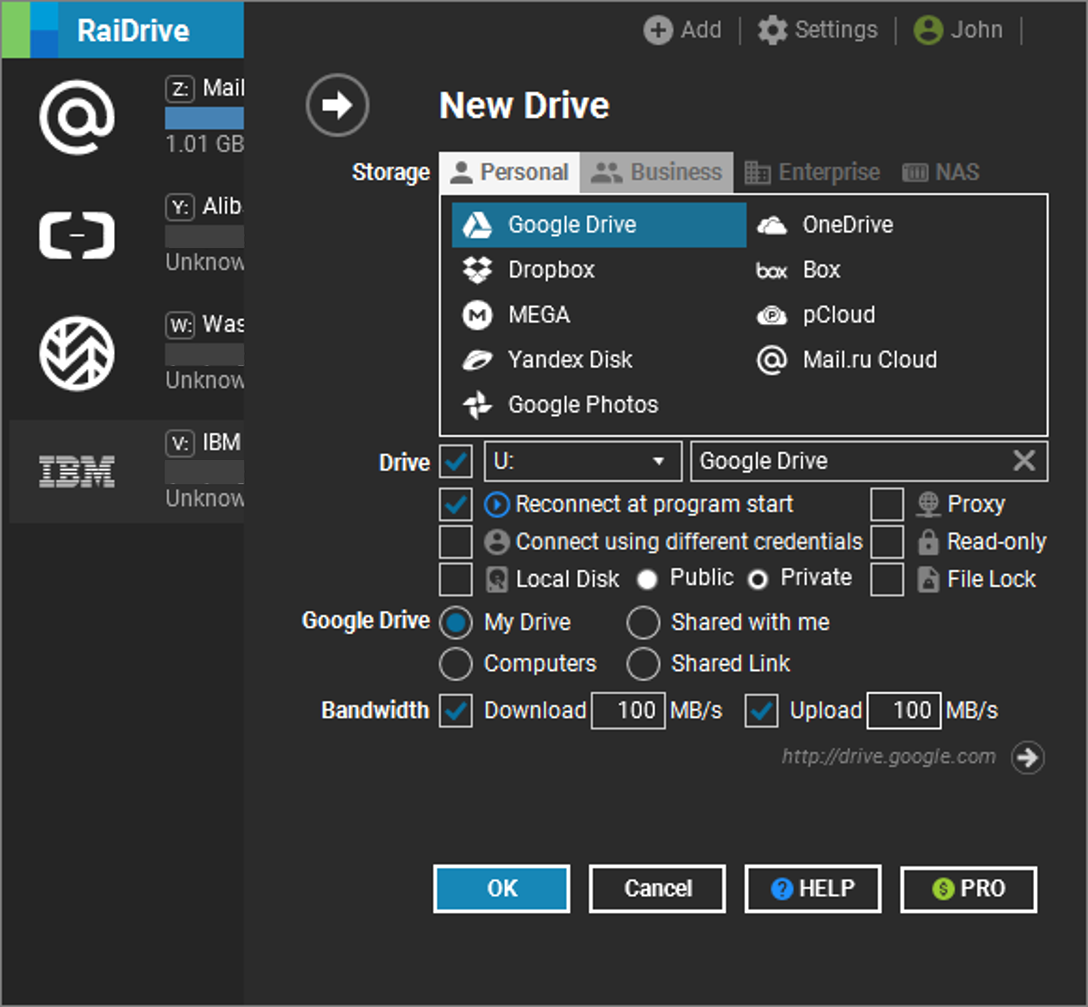This screenshot has width=1088, height=1007.
Task: Click the OK button
Action: point(502,888)
